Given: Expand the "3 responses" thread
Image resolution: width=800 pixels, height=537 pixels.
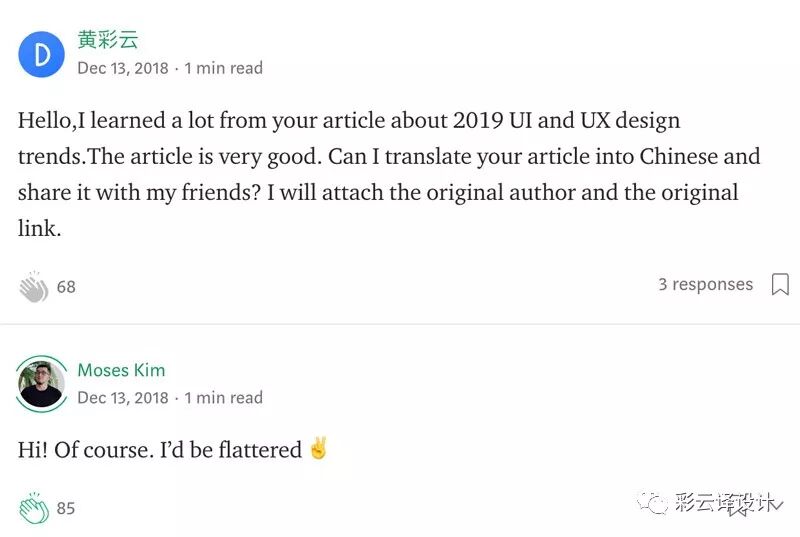Looking at the screenshot, I should coord(705,285).
